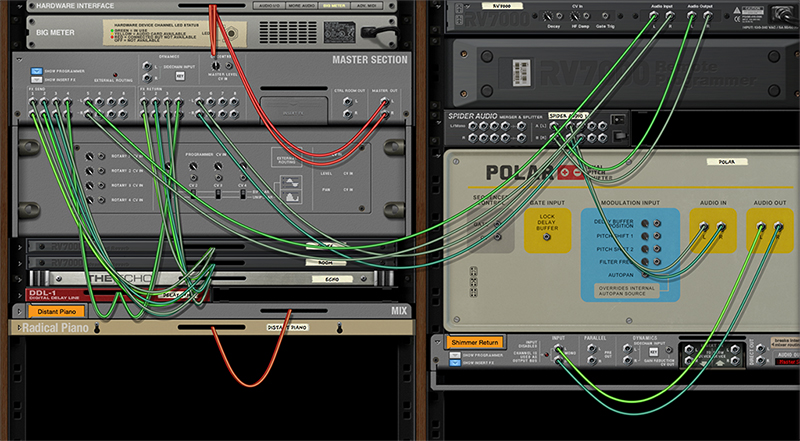Click the Master Section sidechain input L jack
800x441 pixels.
point(147,66)
